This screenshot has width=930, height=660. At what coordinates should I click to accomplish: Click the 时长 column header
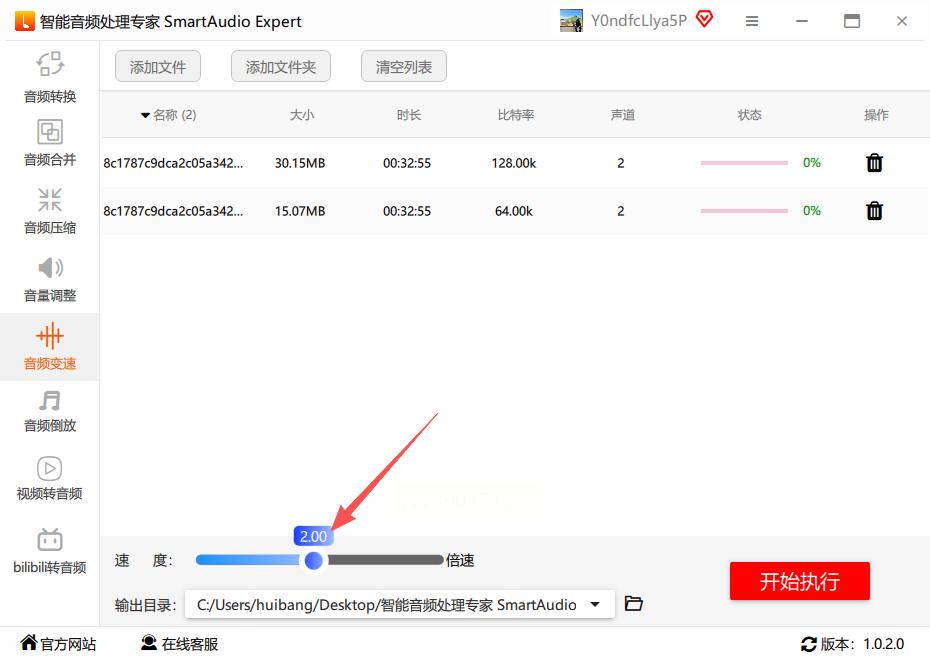click(409, 115)
